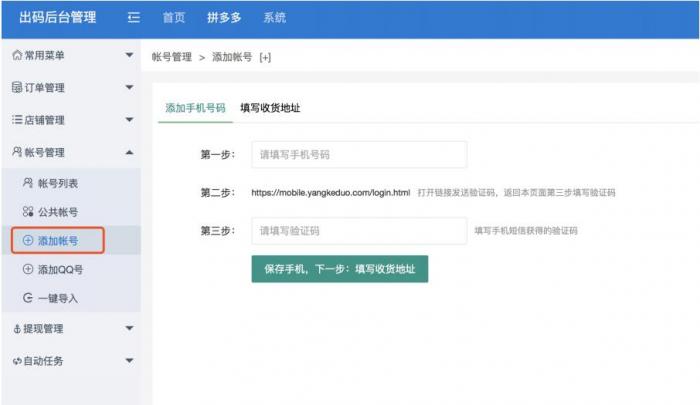The height and width of the screenshot is (405, 700).
Task: Focus the 请填写验证码 input field
Action: pyautogui.click(x=358, y=231)
